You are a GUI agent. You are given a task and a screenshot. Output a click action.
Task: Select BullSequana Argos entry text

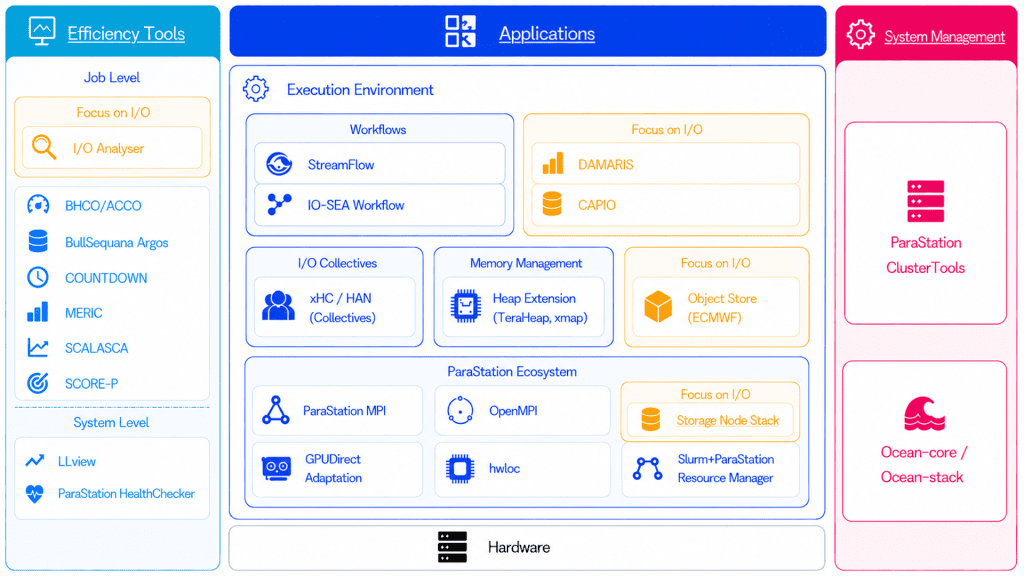pos(116,242)
